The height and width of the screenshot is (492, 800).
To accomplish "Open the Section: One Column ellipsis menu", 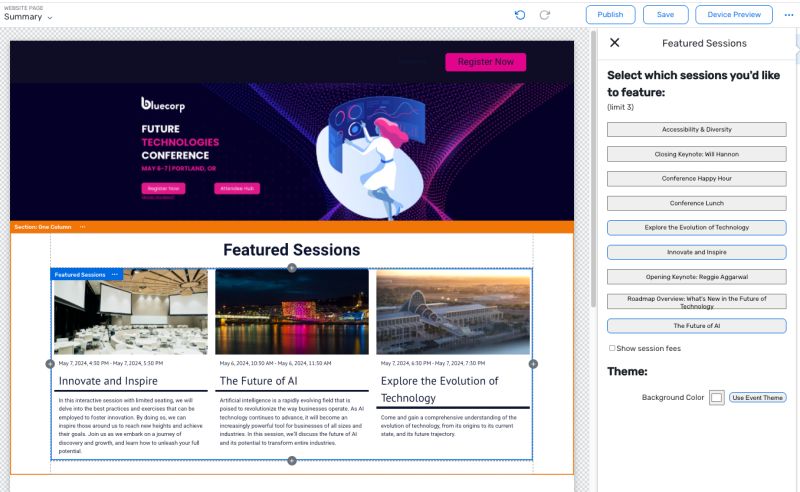I will pos(83,227).
